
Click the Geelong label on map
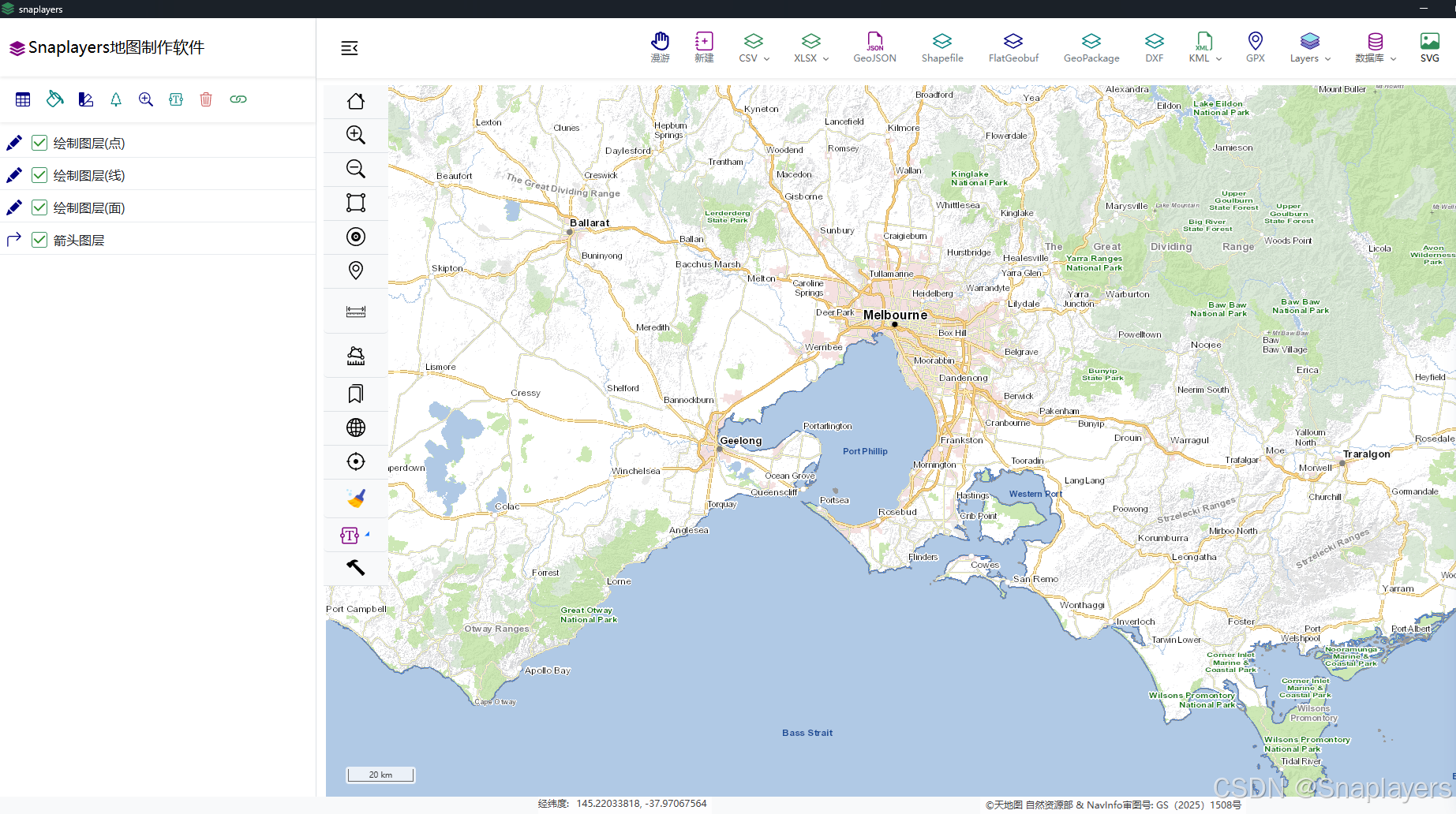pyautogui.click(x=740, y=441)
